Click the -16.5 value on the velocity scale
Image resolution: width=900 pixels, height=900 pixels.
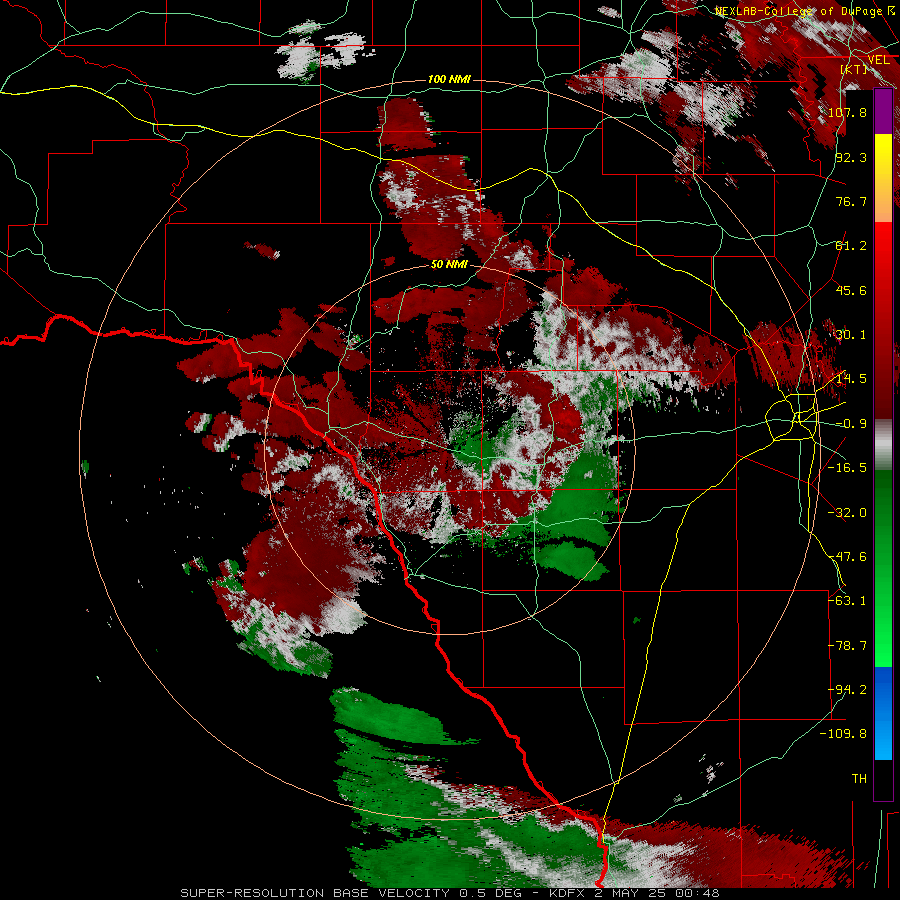847,468
